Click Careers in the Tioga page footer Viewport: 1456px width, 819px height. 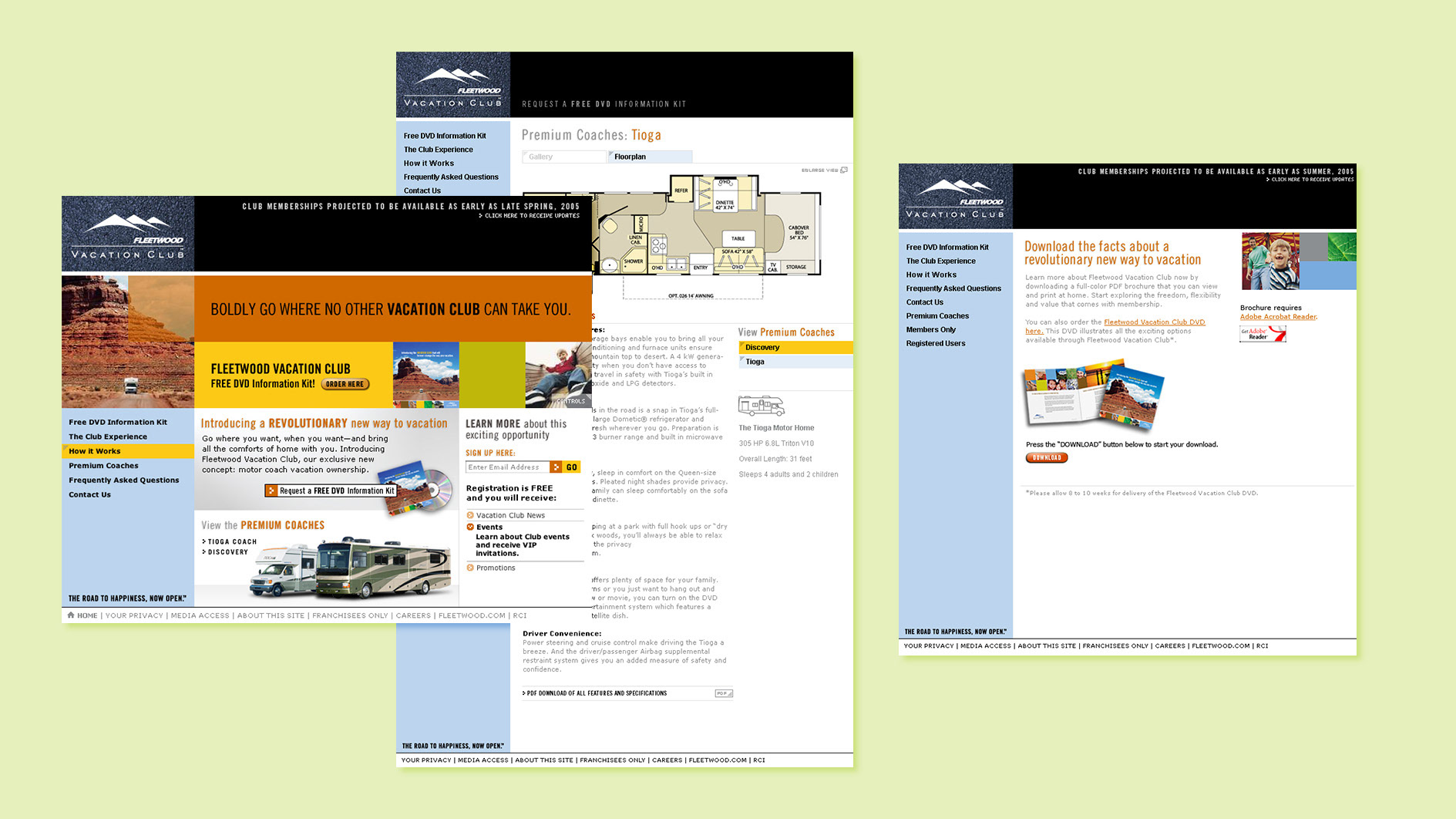667,760
